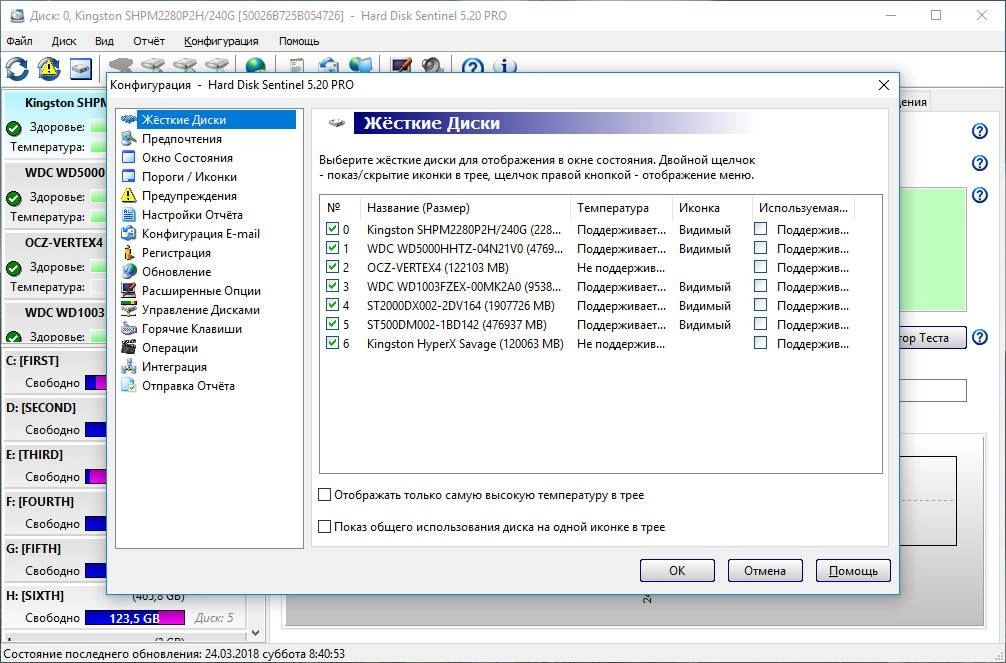Click the H: [SIXTH] free space bar

click(x=135, y=618)
